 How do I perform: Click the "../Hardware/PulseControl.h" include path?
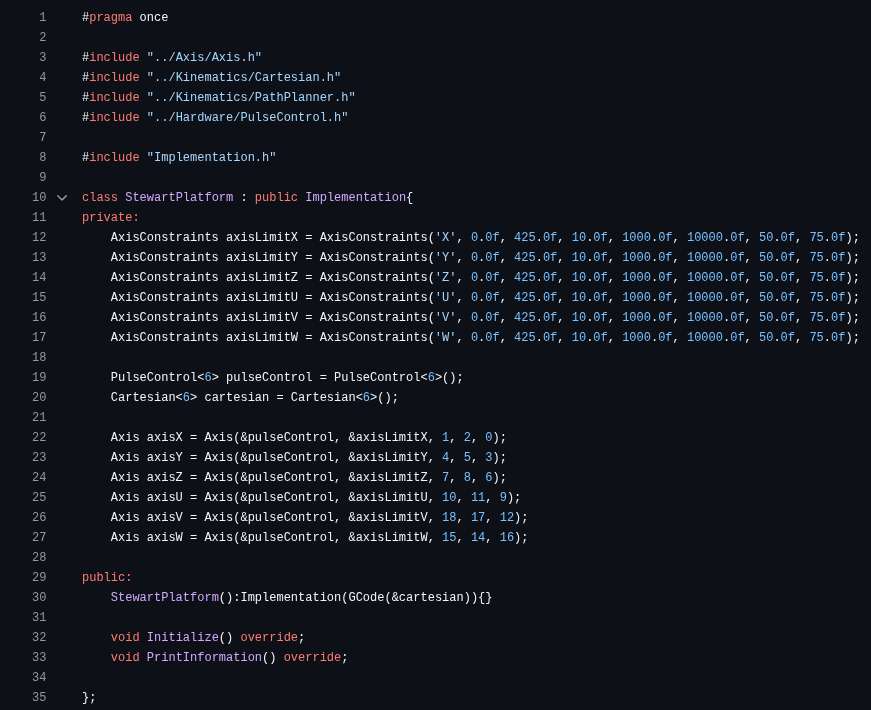247,117
